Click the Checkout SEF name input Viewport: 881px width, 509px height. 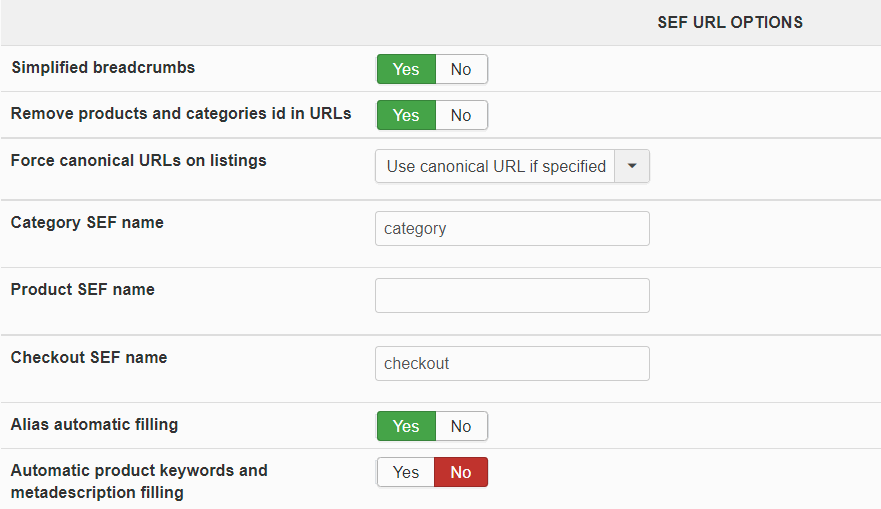(x=512, y=363)
